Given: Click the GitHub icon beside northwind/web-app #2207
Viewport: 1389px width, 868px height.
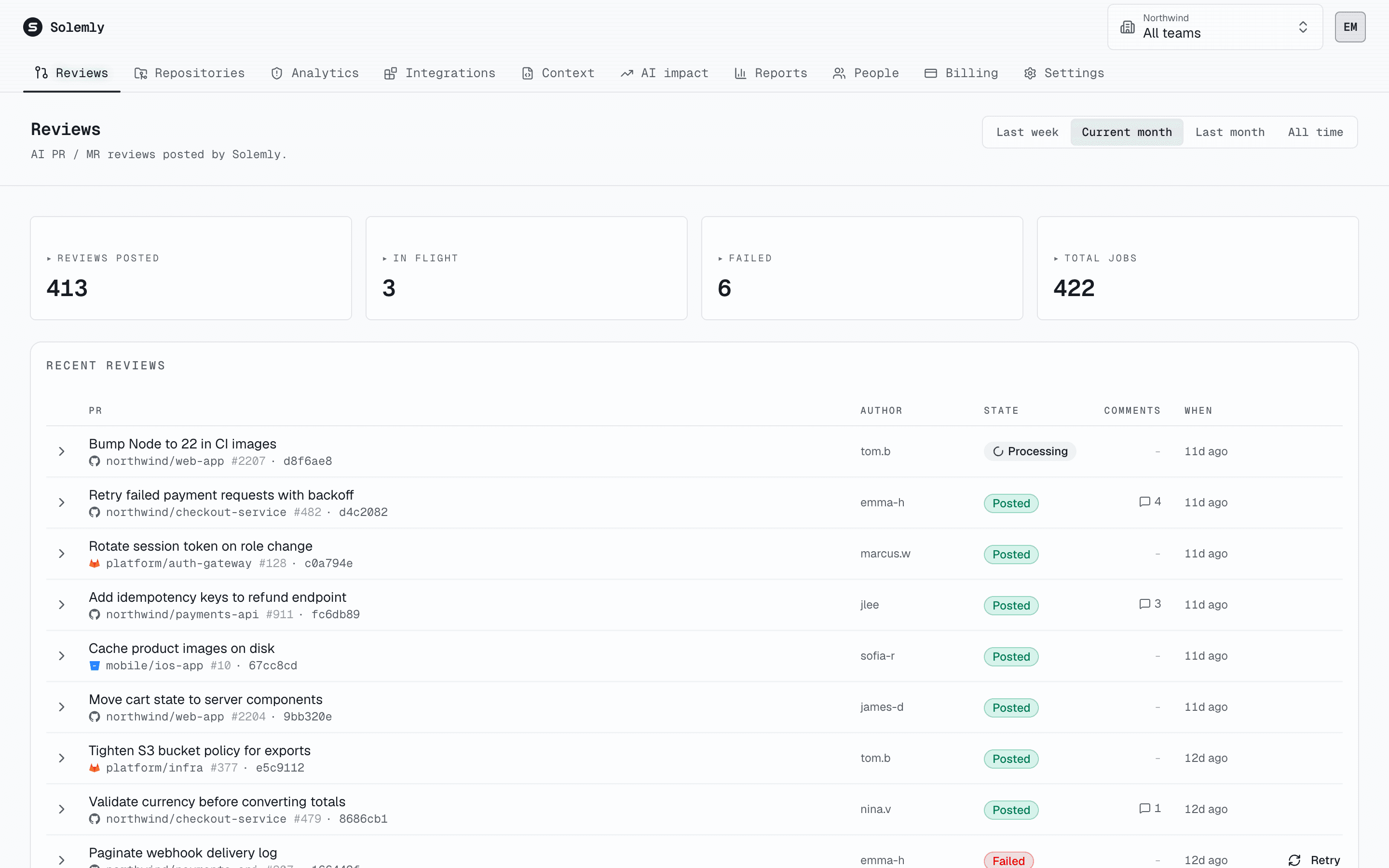Looking at the screenshot, I should pos(95,461).
